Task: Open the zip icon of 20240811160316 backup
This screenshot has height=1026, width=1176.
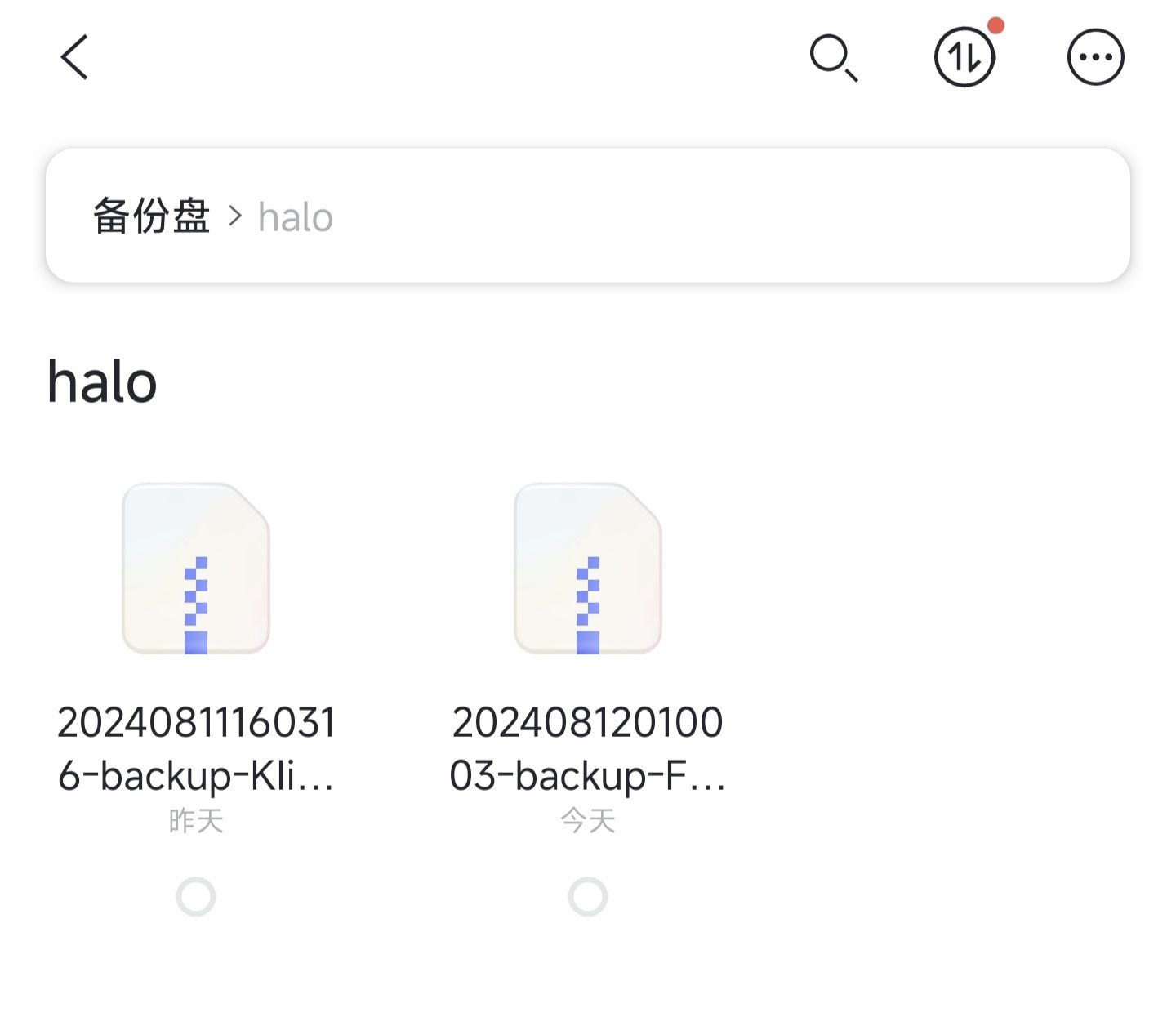Action: [x=196, y=569]
